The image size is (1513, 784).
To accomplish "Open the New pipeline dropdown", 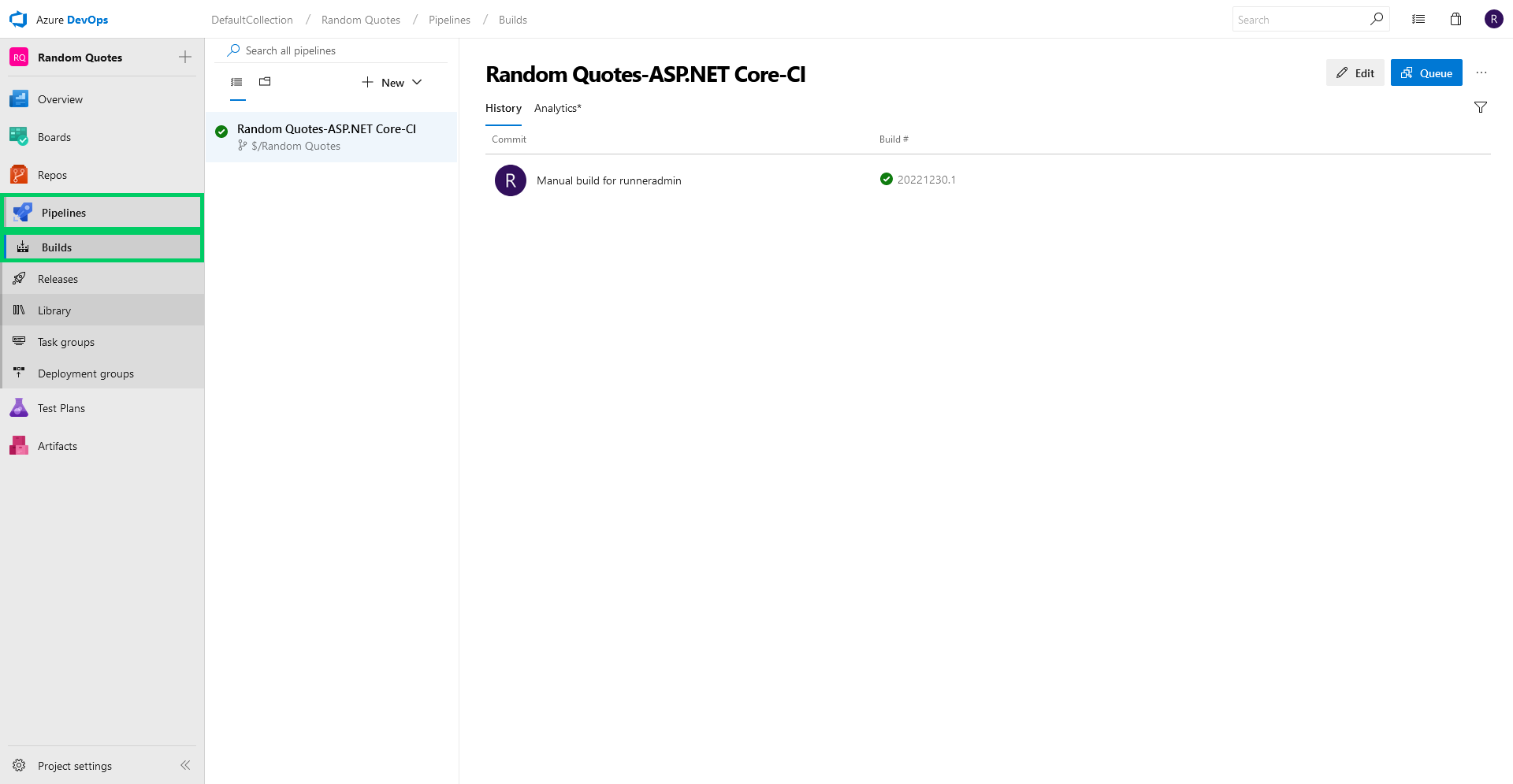I will pos(392,83).
